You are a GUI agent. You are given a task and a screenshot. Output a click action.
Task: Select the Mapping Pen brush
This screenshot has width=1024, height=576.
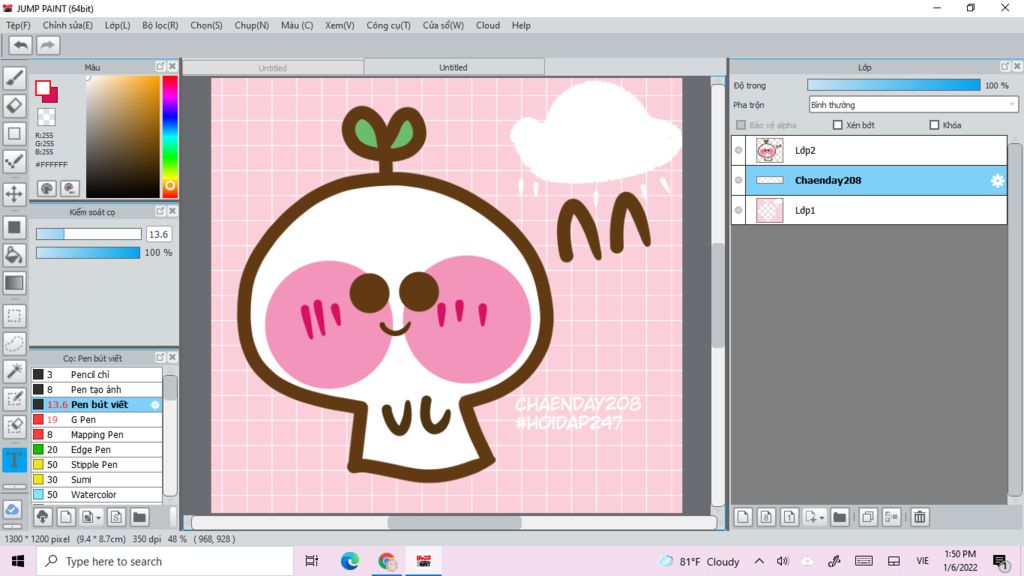tap(97, 435)
